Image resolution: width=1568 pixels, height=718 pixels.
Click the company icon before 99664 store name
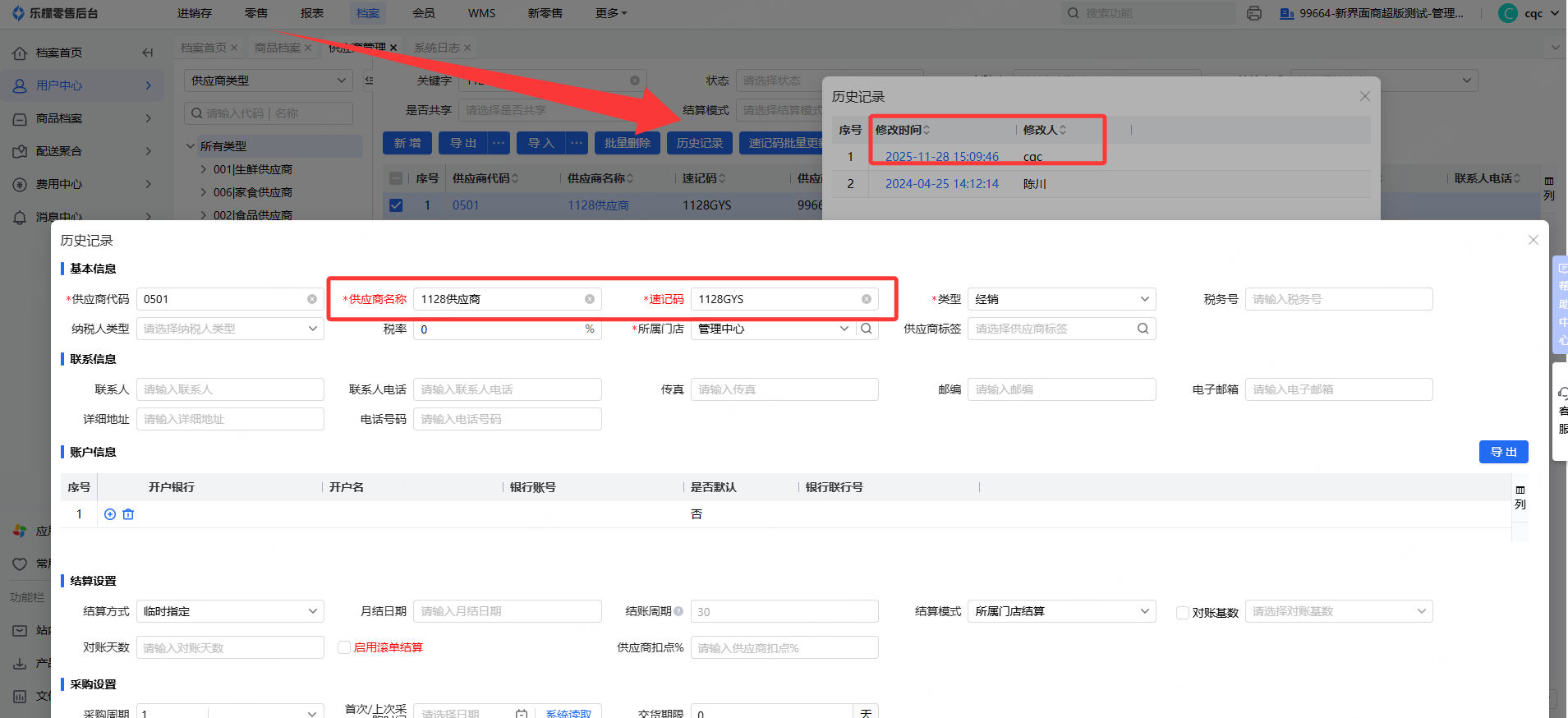click(x=1287, y=13)
